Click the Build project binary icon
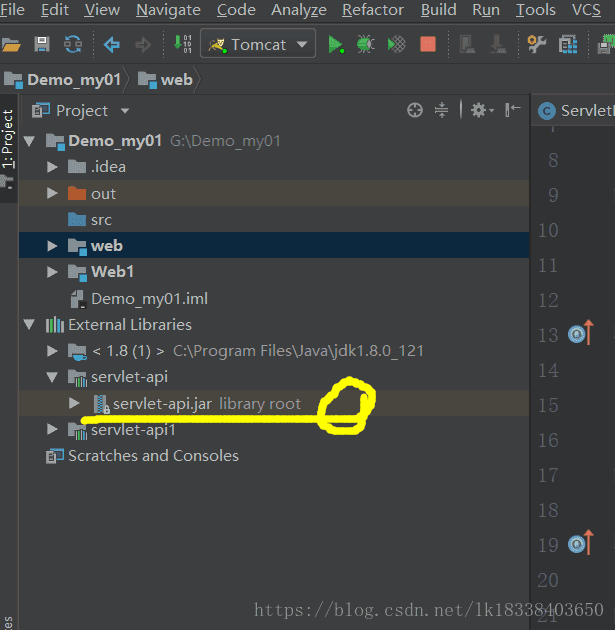615x630 pixels. tap(183, 44)
